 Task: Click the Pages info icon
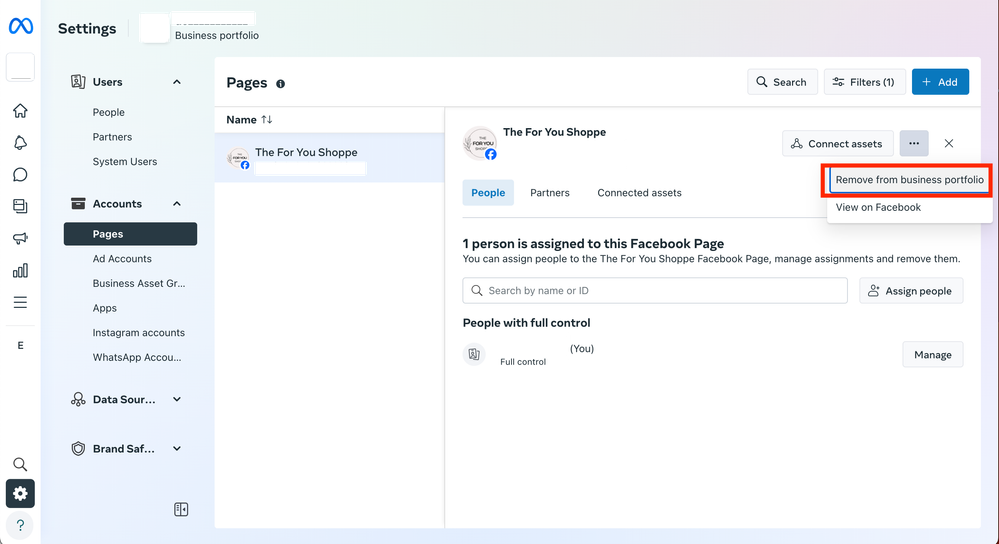280,83
